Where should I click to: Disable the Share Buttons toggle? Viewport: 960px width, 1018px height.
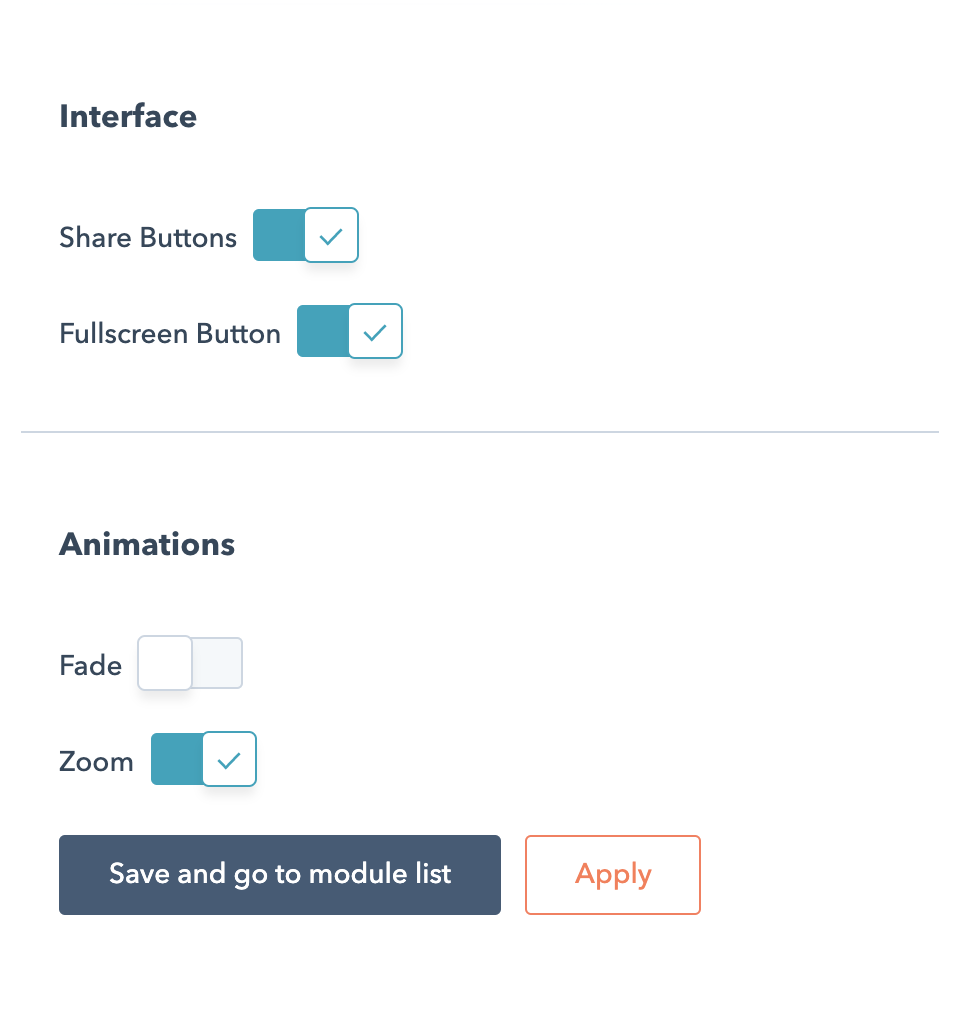[305, 236]
